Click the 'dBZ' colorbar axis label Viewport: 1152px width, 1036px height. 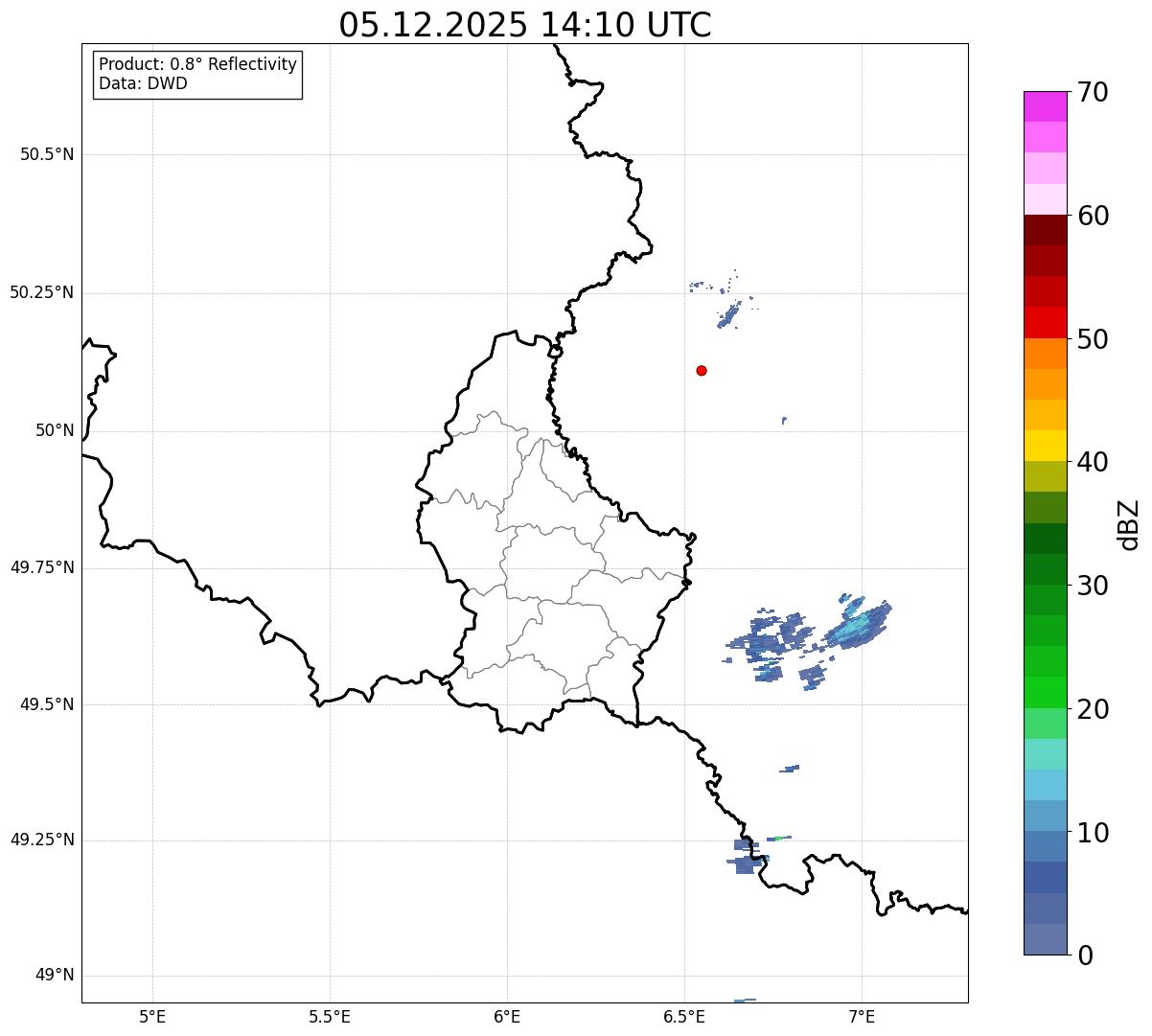1129,524
